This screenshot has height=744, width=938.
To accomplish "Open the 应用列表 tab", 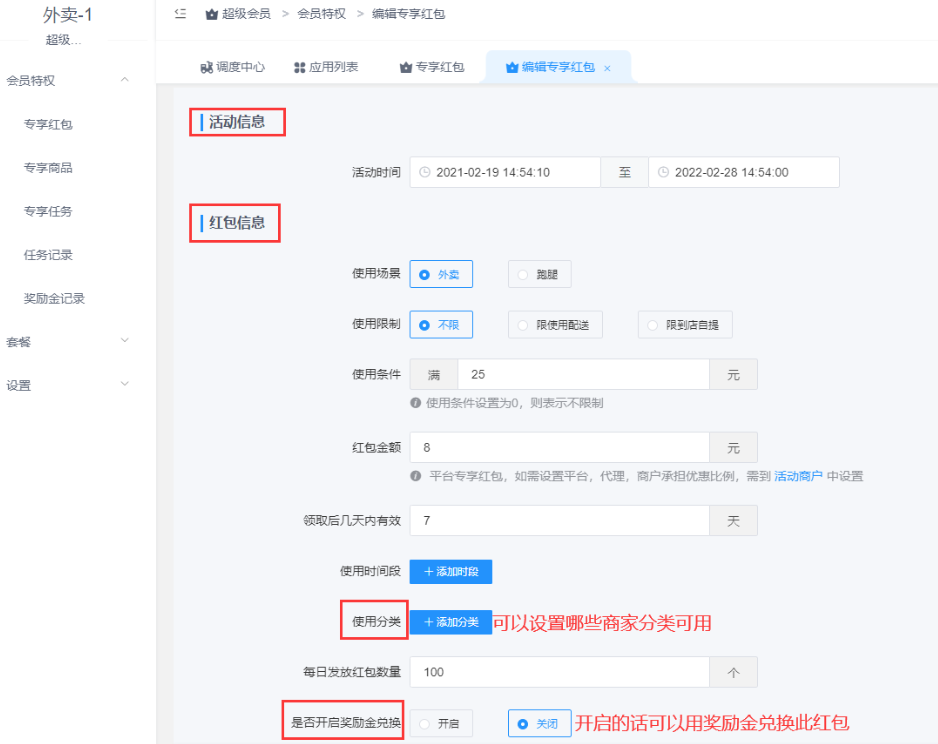I will pyautogui.click(x=326, y=67).
